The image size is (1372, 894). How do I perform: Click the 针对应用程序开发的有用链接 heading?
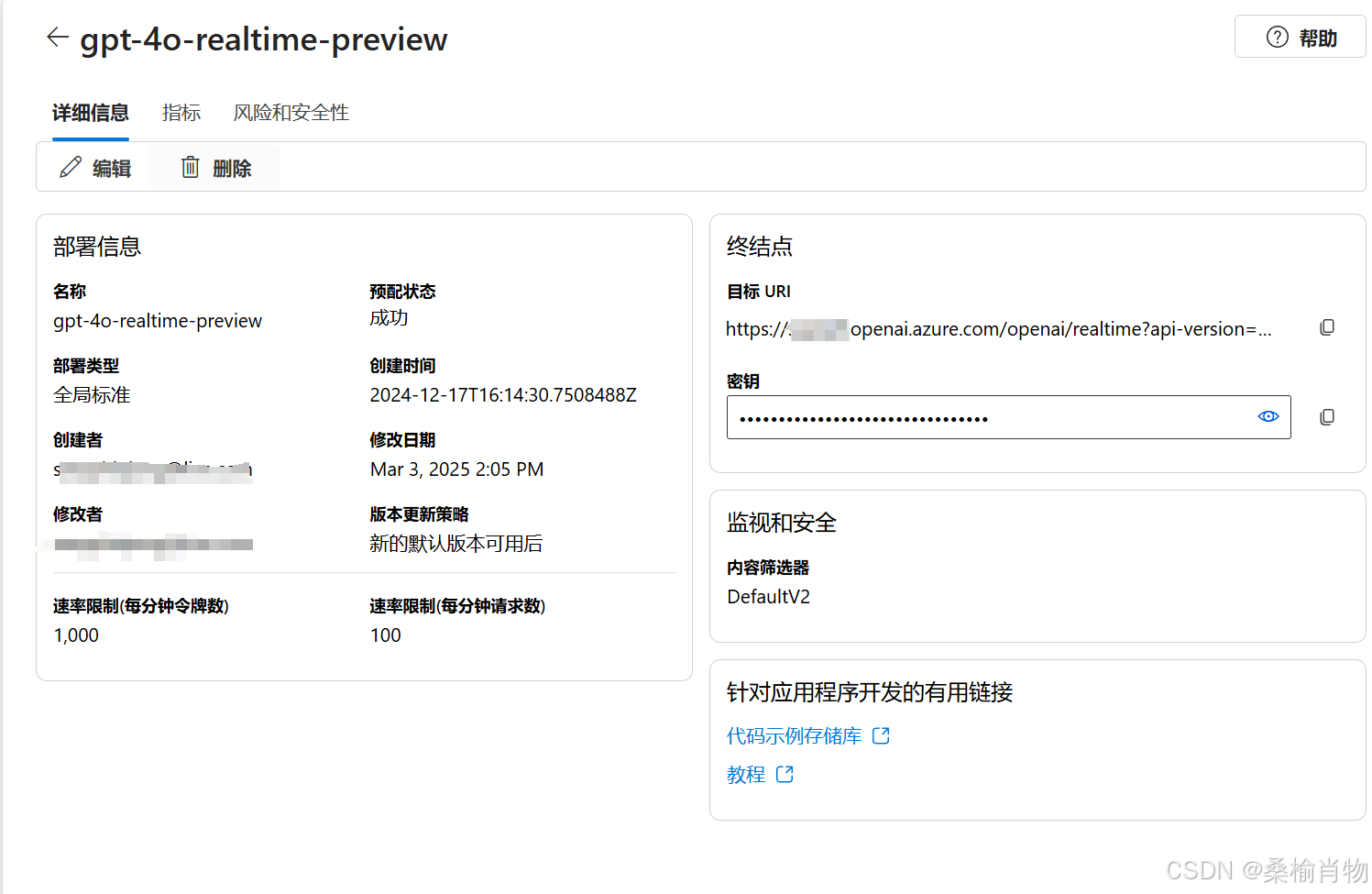pos(870,692)
